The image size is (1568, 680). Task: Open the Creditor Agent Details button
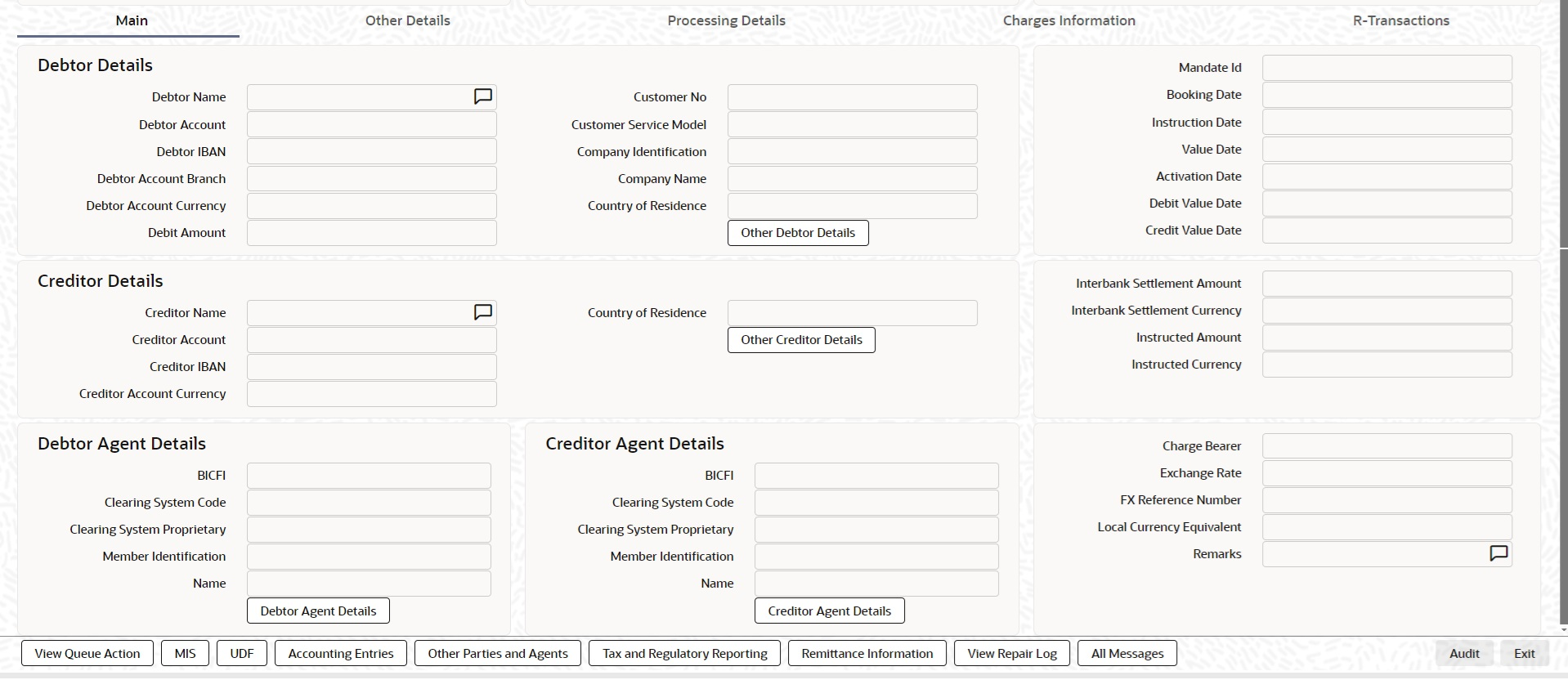coord(829,611)
